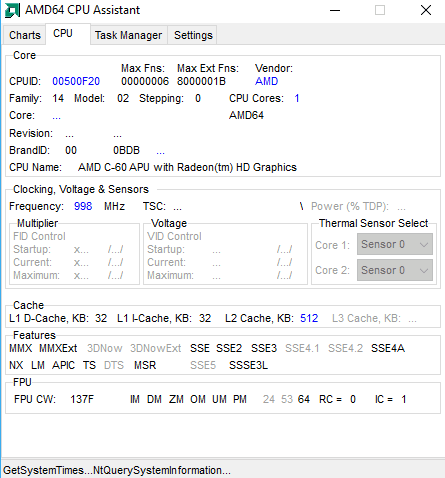Click the frequency value 998
445x478 pixels.
point(83,206)
